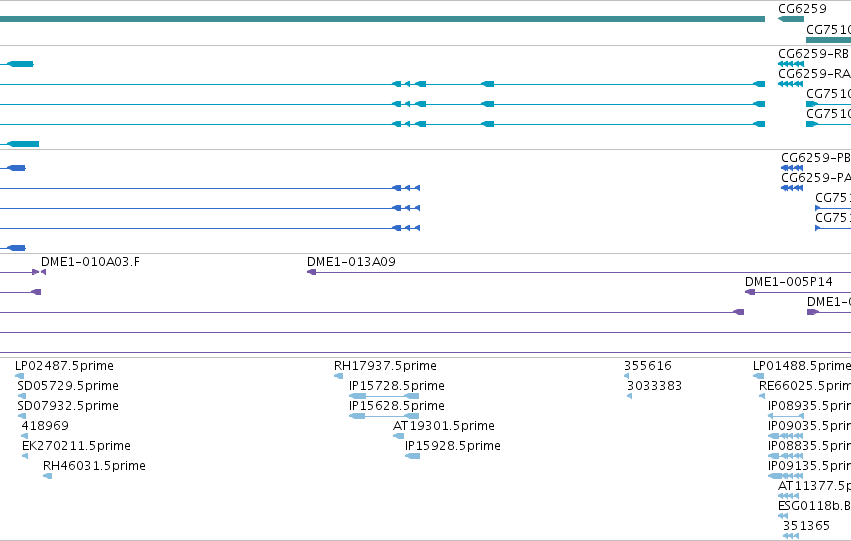Click the LP02487.5prime feature glyph
The image size is (851, 541).
[x=20, y=376]
